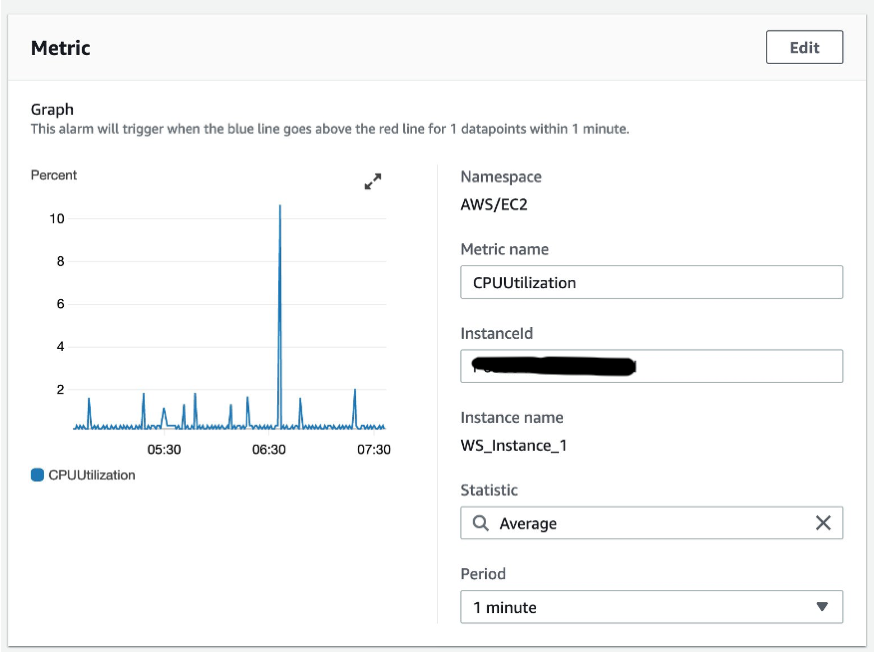Viewport: 874px width, 652px height.
Task: Click the CPUUtilization blue legend swatch
Action: coord(37,475)
